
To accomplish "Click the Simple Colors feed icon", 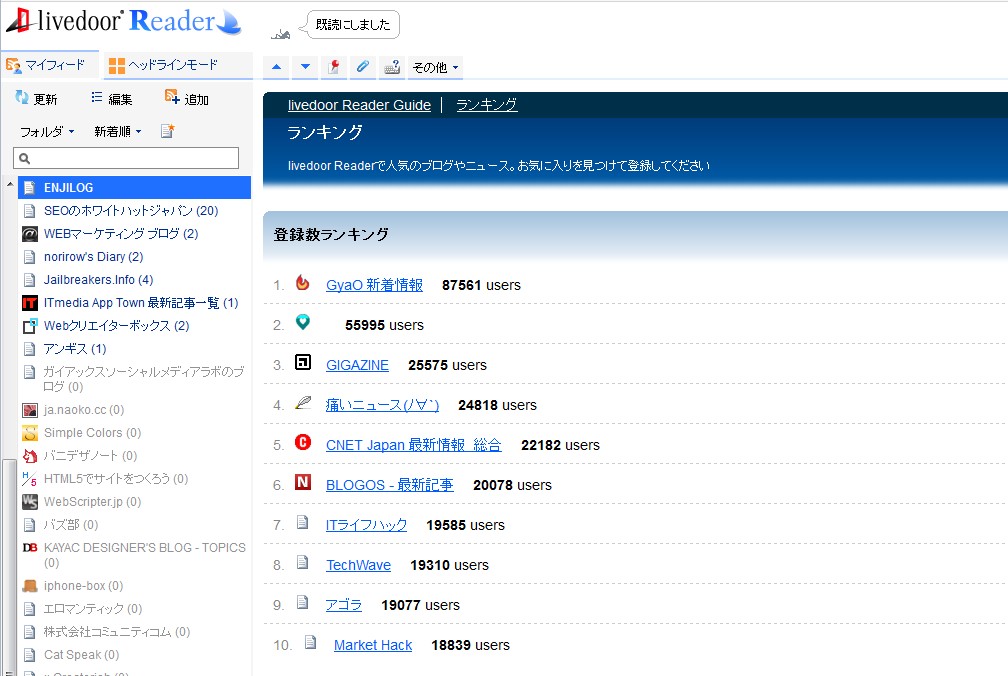I will (x=30, y=433).
